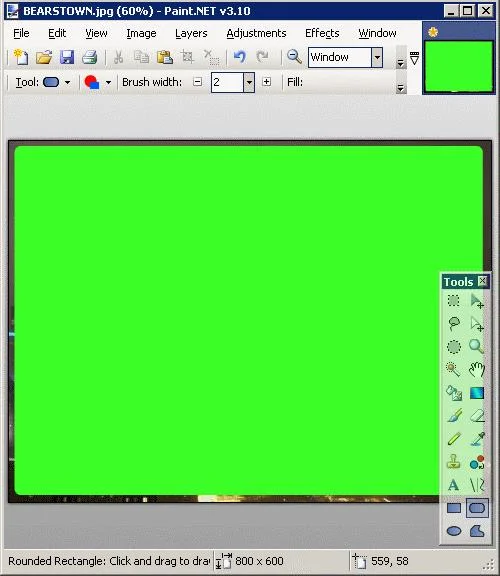Decrease brush width with minus button
The width and height of the screenshot is (500, 576).
click(198, 82)
